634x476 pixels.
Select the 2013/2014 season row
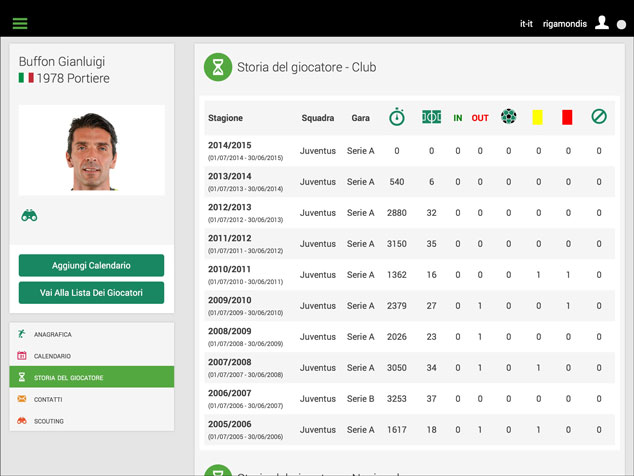tap(409, 182)
